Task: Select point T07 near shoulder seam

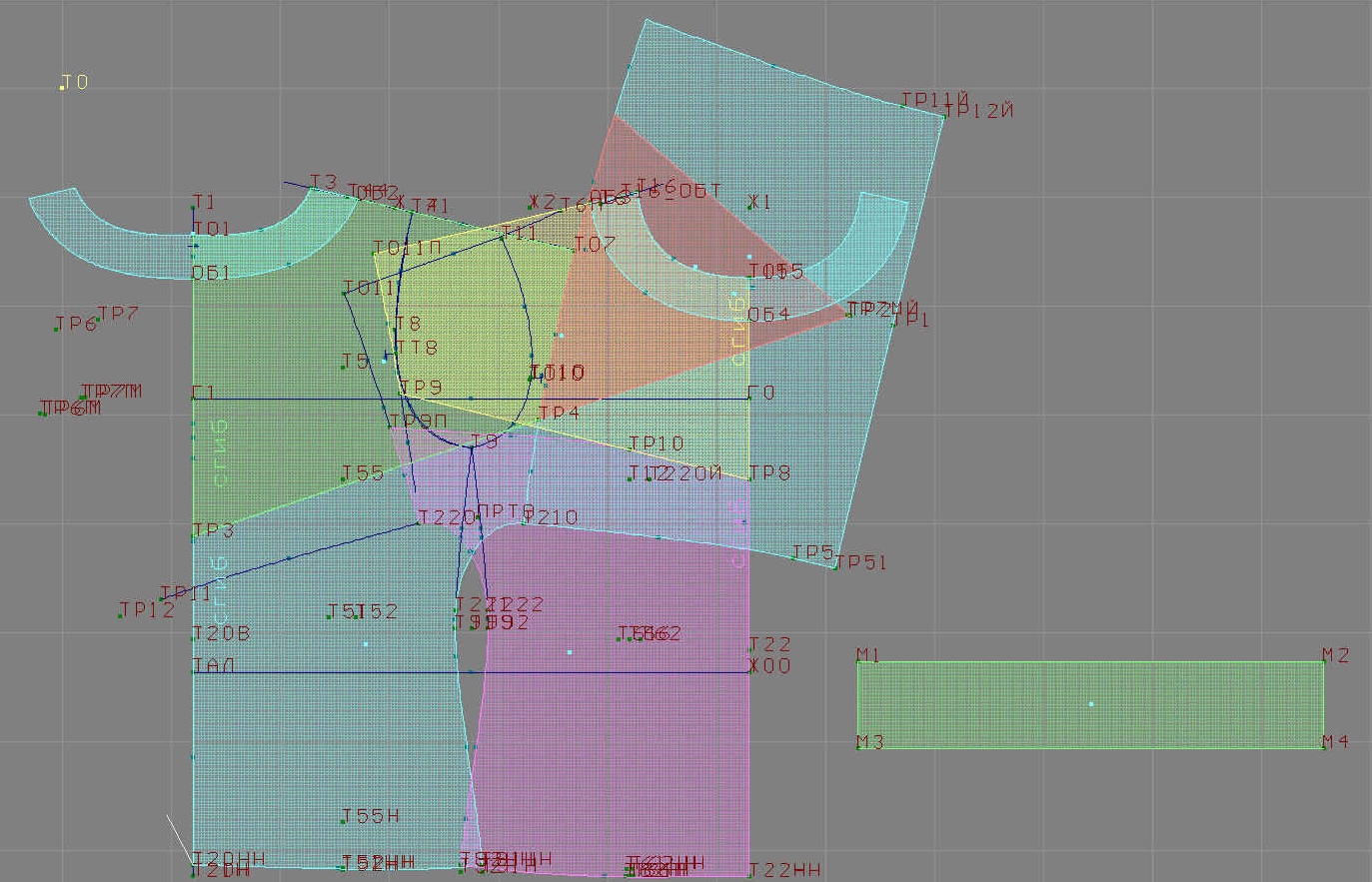Action: (576, 250)
